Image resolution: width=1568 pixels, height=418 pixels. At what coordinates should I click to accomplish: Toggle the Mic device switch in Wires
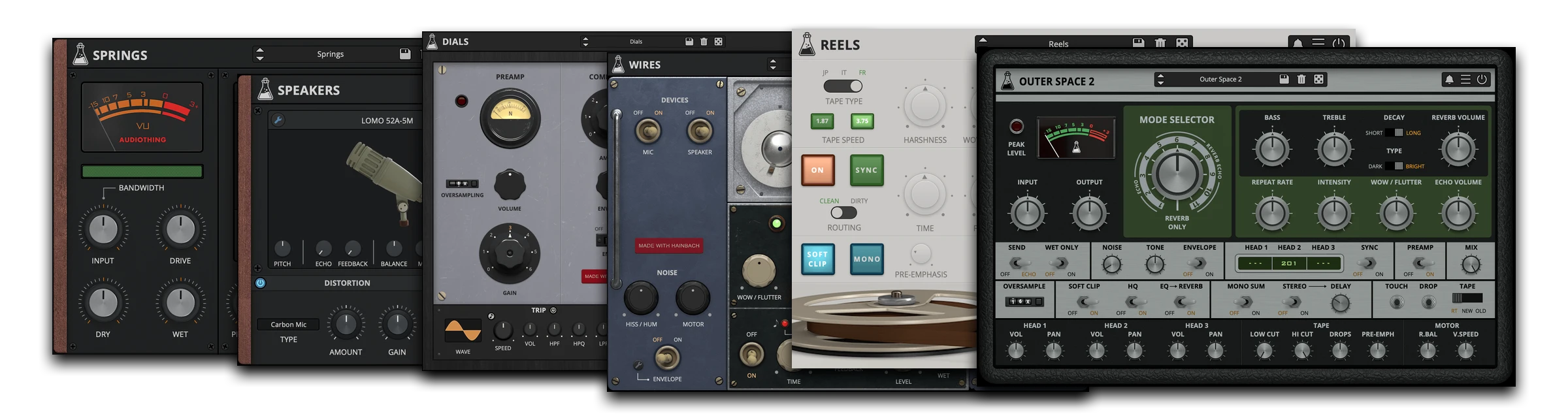click(648, 131)
